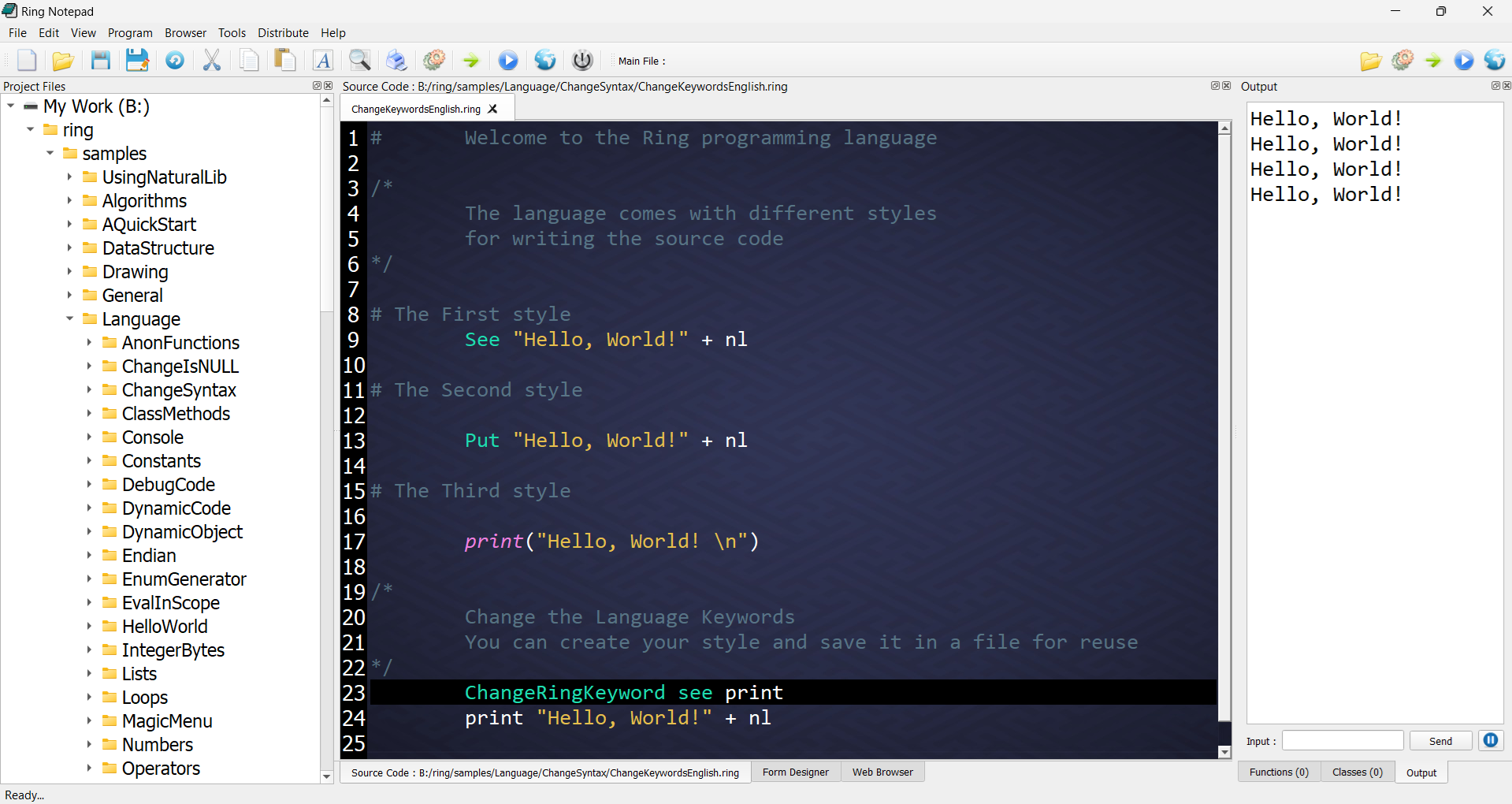Cut selection with the scissors icon
Screen dimensions: 1512x804
click(212, 61)
